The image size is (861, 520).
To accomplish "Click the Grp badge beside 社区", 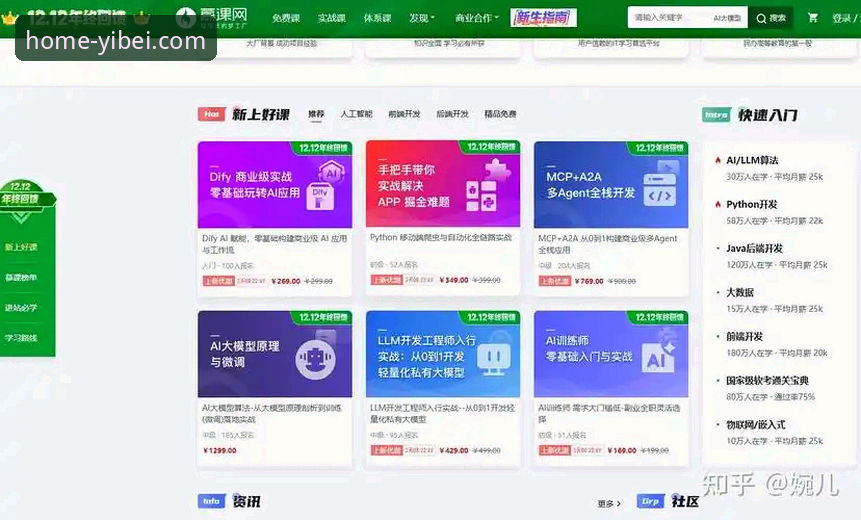I will tap(650, 501).
